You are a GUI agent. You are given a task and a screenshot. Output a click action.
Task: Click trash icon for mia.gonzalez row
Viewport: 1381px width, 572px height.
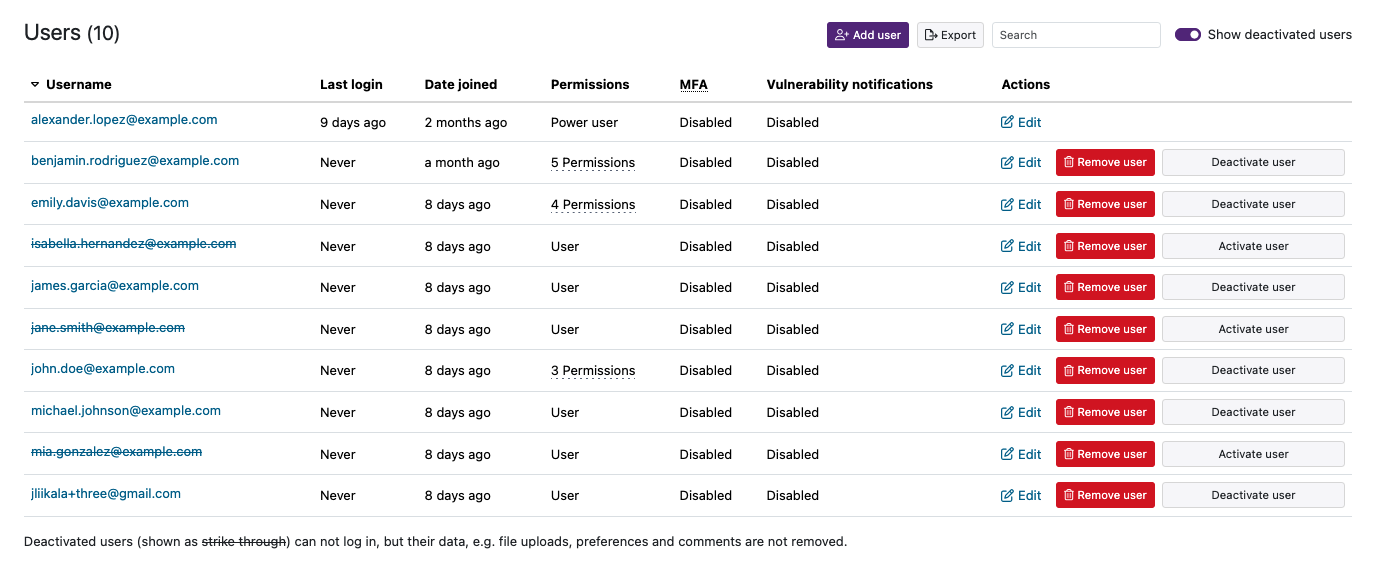click(x=1069, y=455)
